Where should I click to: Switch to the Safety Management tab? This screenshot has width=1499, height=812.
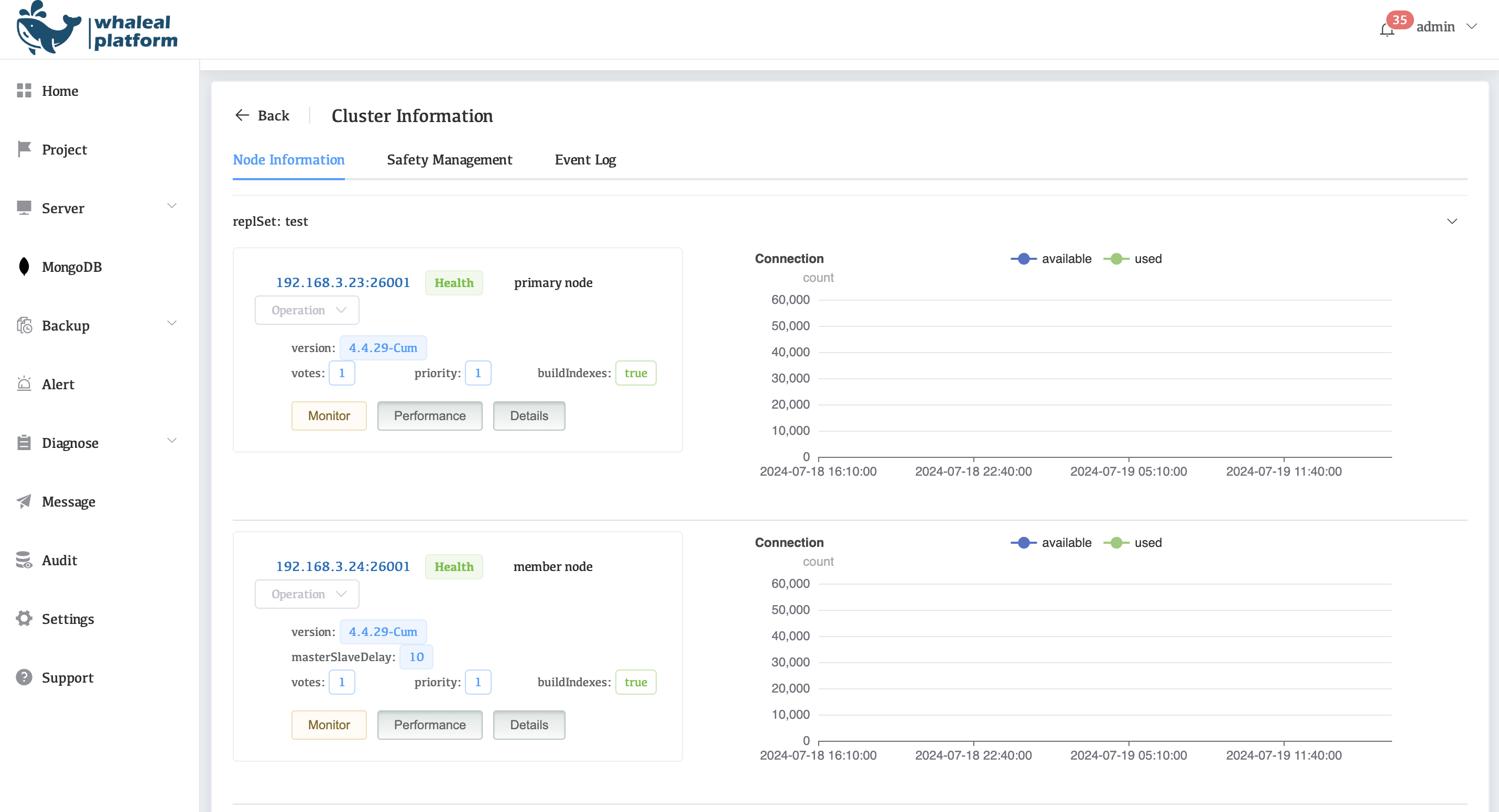(449, 160)
